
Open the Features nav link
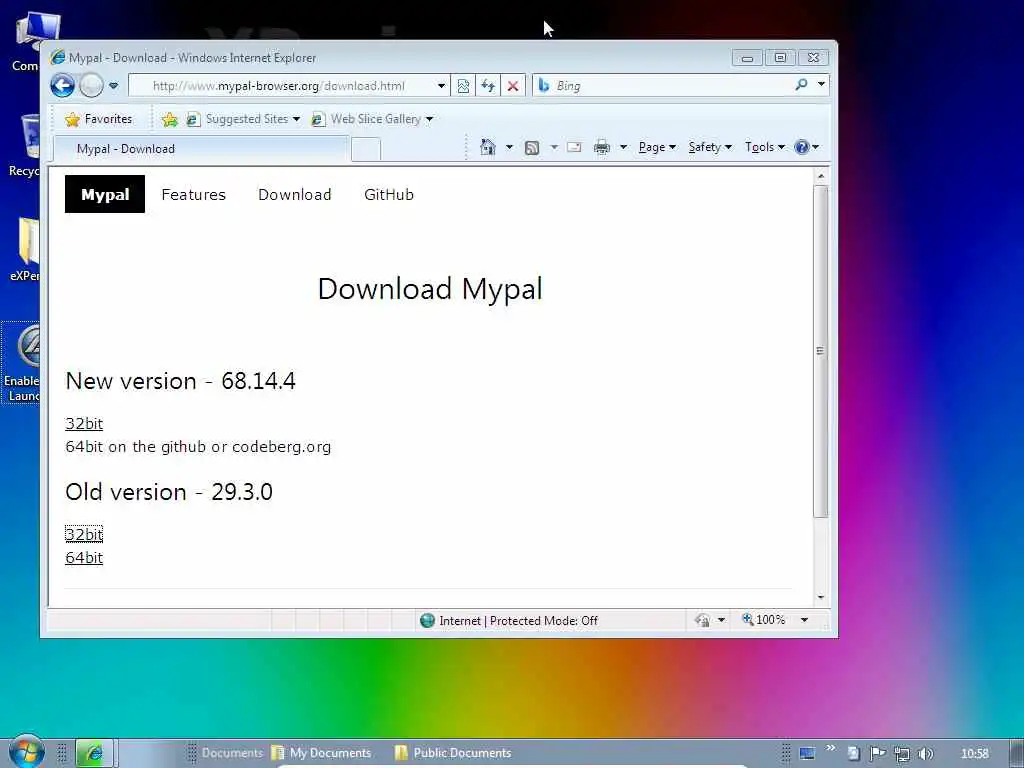click(x=193, y=195)
